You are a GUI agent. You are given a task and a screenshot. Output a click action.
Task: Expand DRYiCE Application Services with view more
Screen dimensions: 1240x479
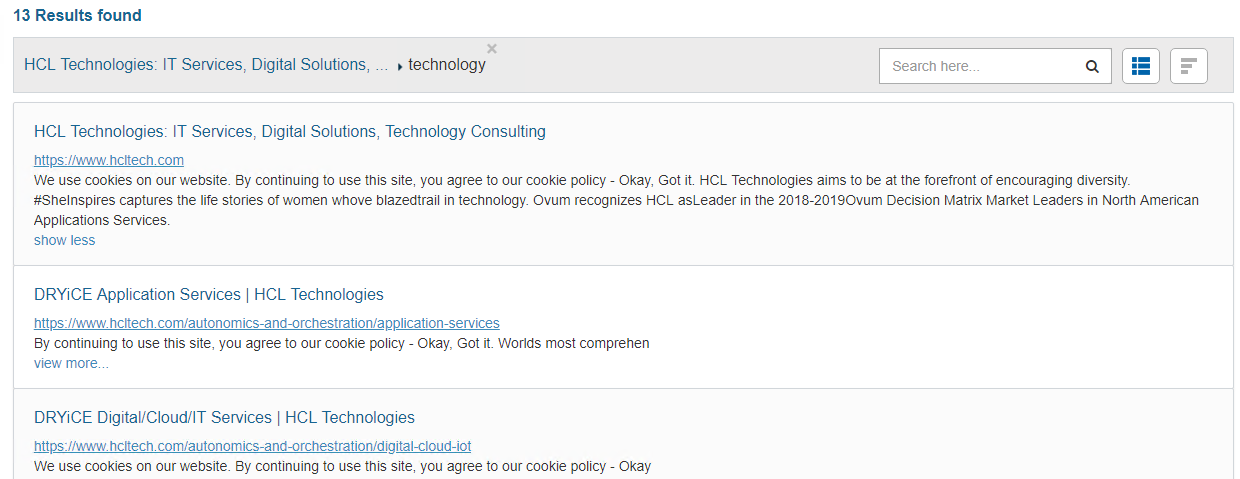tap(71, 363)
